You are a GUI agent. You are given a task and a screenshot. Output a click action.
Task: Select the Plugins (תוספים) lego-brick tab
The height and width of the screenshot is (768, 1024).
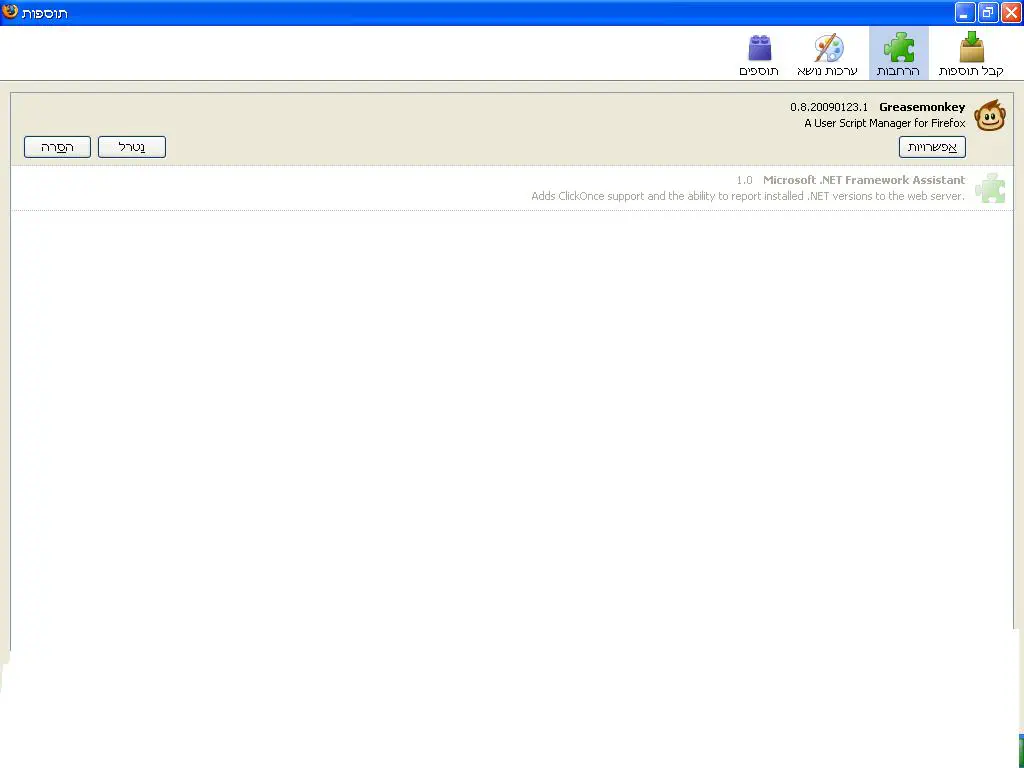tap(759, 54)
